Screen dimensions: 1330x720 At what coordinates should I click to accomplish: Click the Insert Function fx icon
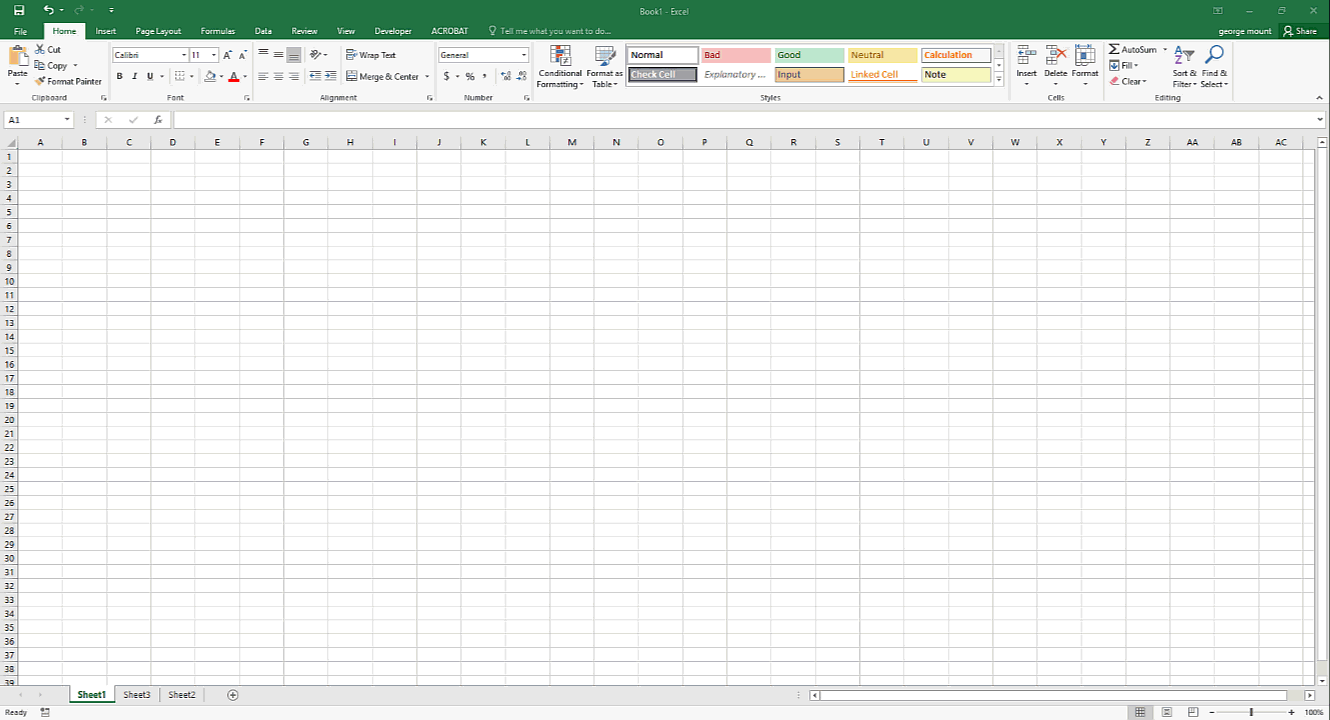tap(158, 120)
